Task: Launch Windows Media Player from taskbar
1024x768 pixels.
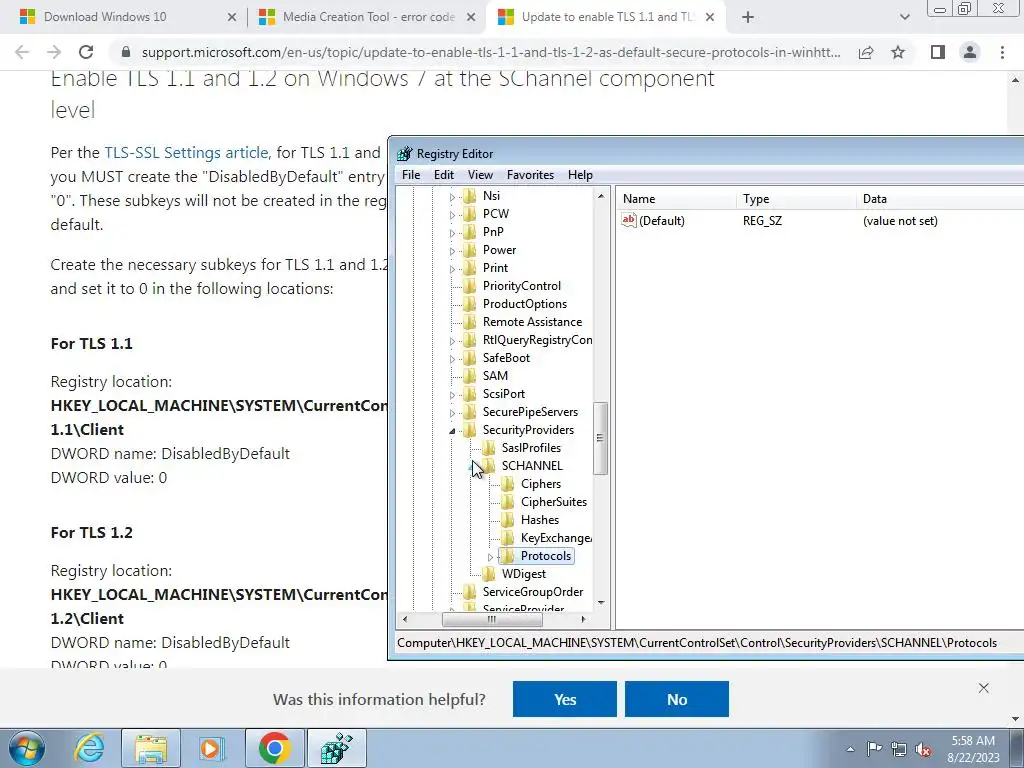Action: click(212, 748)
